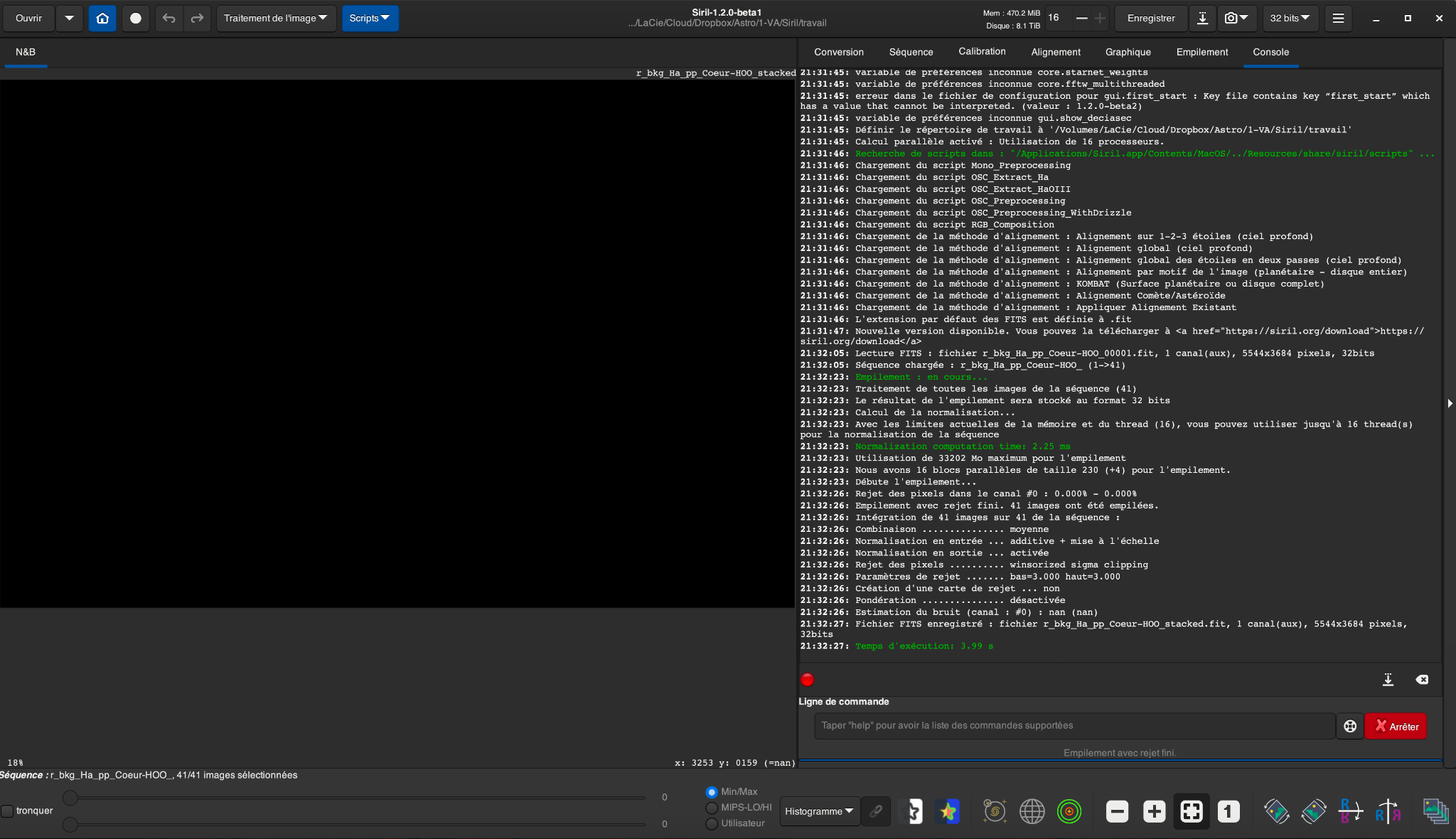Open the Traitement de l'image menu
1456x839 pixels.
275,18
